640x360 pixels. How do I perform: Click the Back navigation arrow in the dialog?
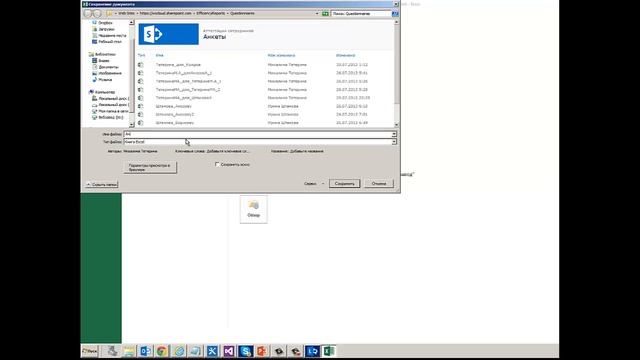point(88,13)
